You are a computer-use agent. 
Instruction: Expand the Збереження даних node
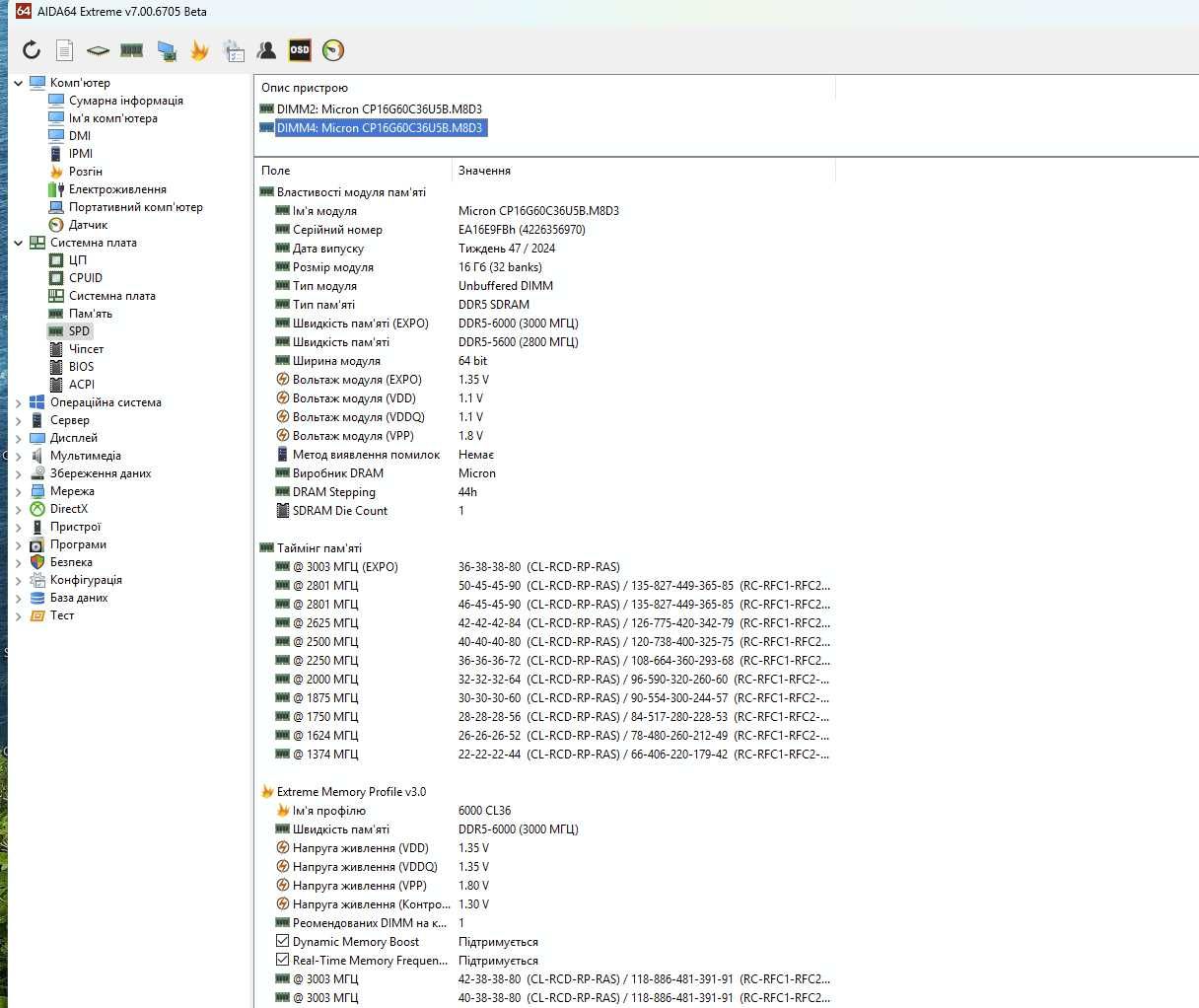point(18,473)
